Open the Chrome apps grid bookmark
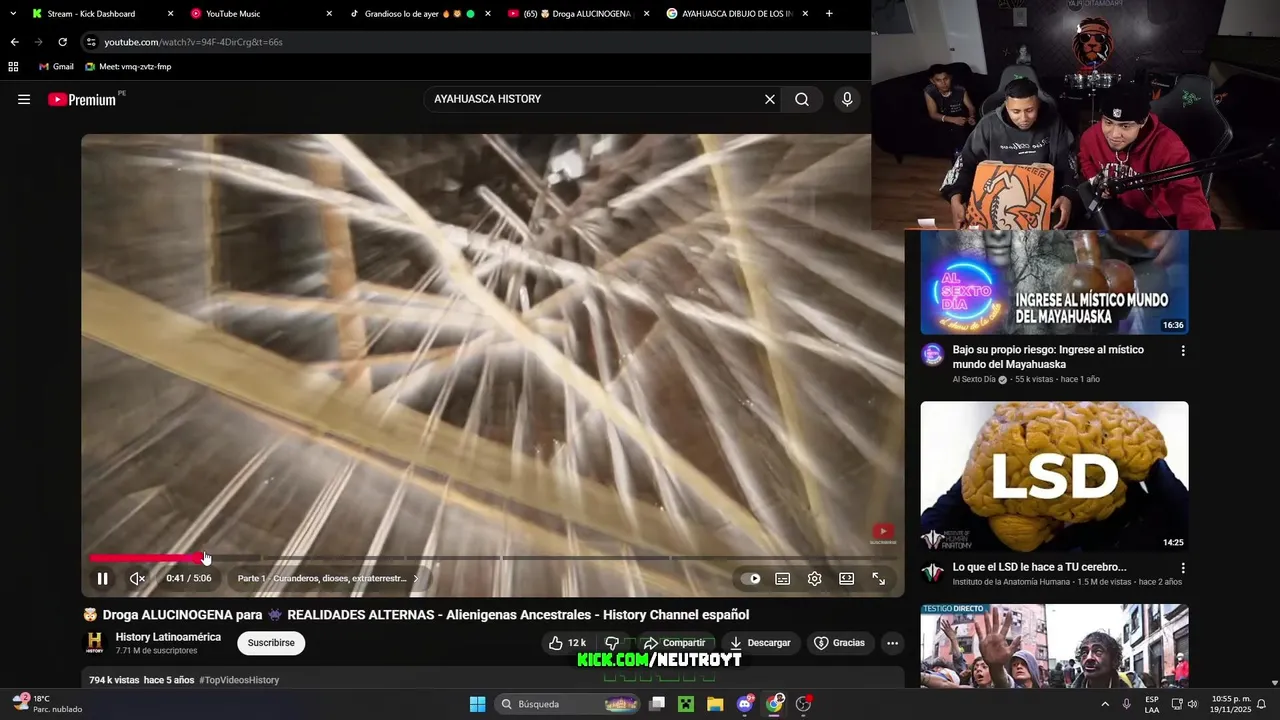This screenshot has width=1280, height=720. coord(13,67)
